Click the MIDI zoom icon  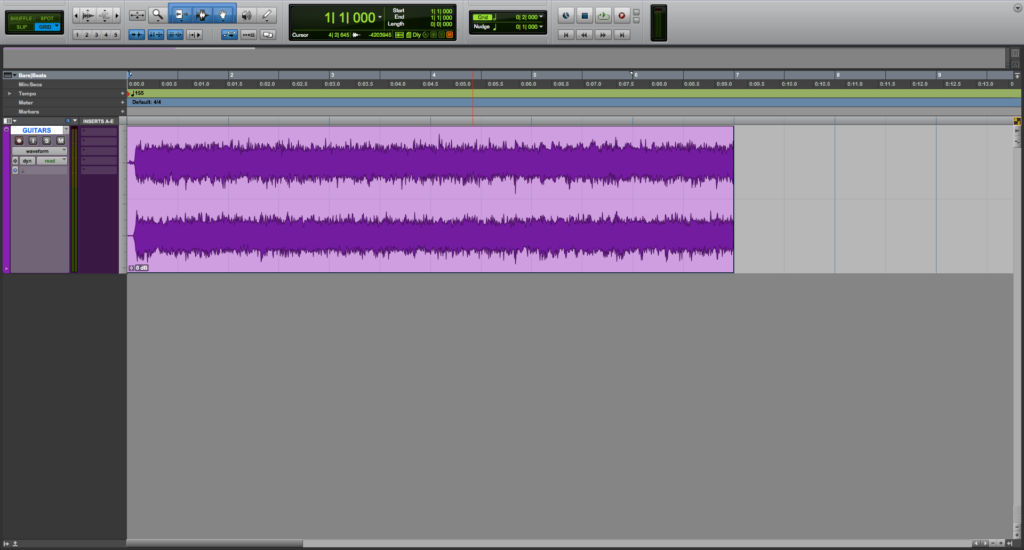(x=104, y=14)
